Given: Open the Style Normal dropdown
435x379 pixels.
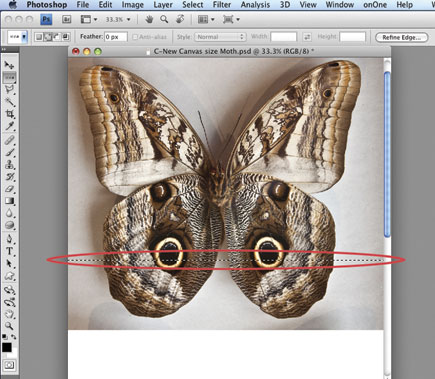Looking at the screenshot, I should click(220, 37).
